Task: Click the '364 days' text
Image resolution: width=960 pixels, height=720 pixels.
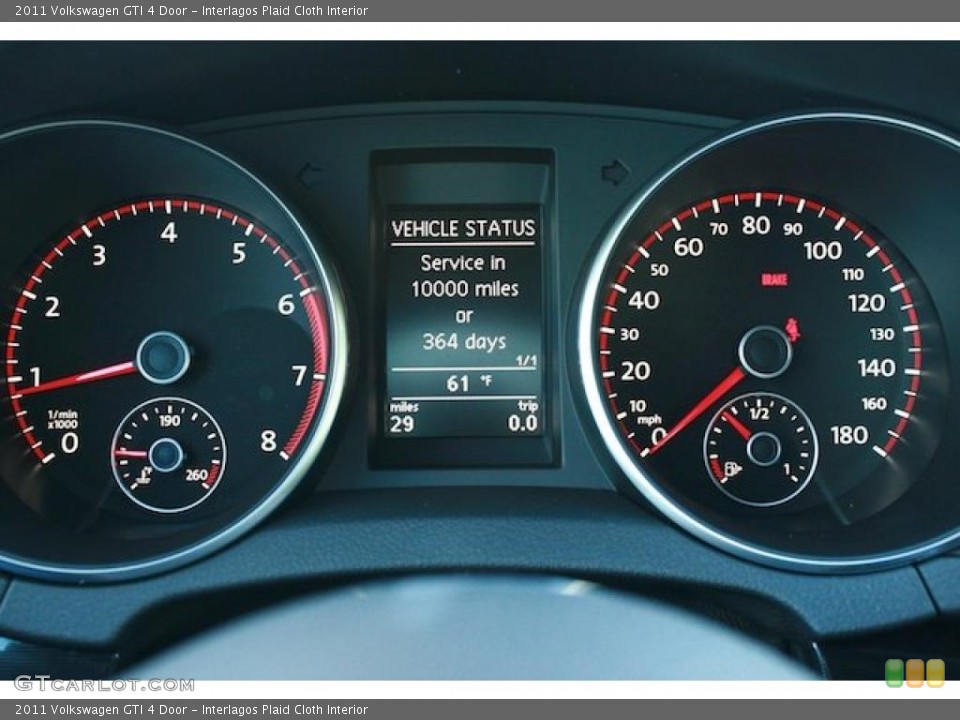Action: pyautogui.click(x=464, y=342)
